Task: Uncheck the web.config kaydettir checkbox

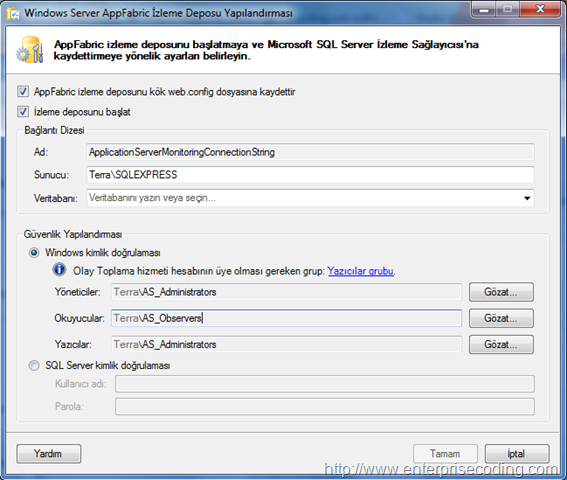Action: pos(23,92)
